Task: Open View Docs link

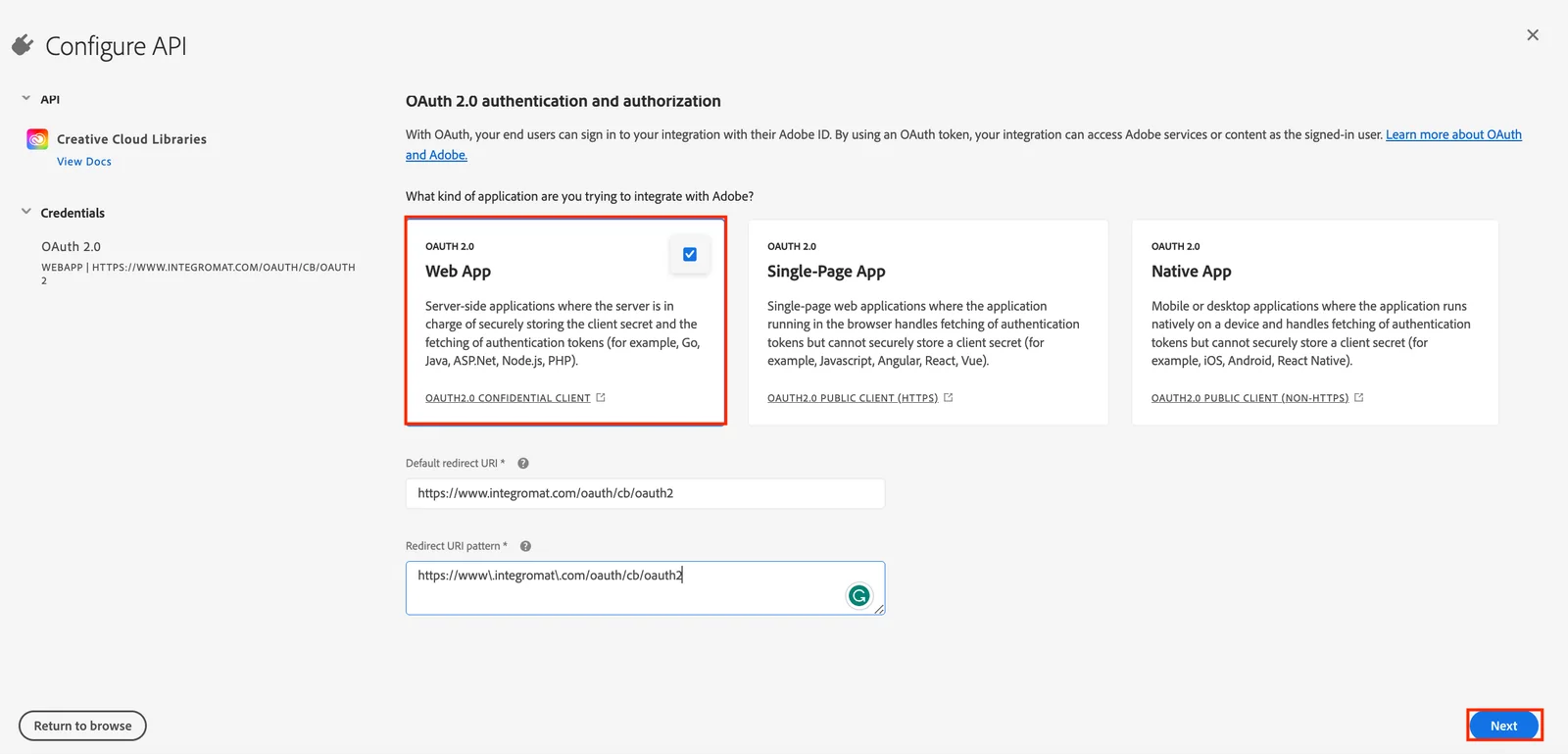Action: (x=84, y=162)
